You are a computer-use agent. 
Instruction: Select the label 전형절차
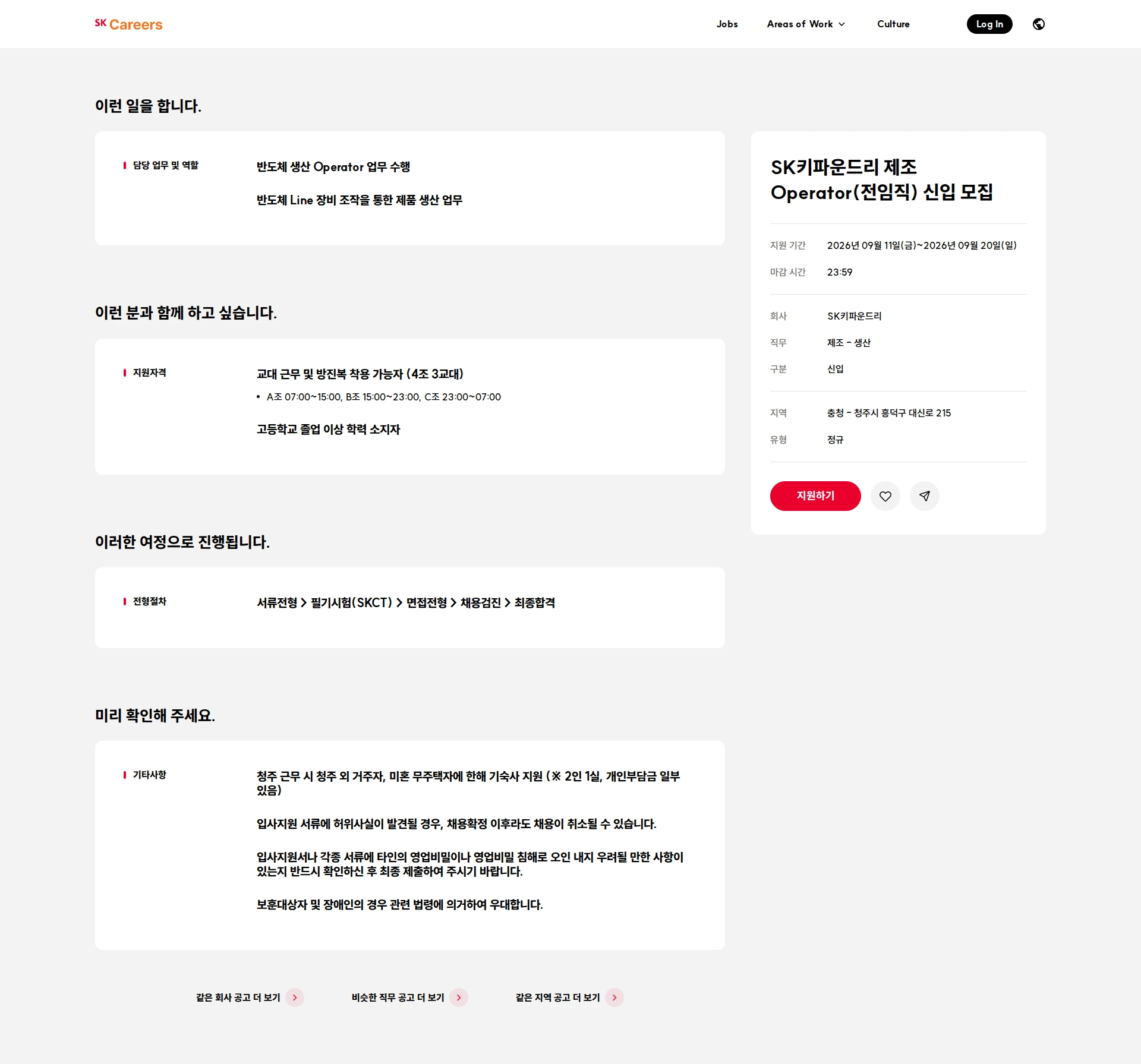(150, 601)
